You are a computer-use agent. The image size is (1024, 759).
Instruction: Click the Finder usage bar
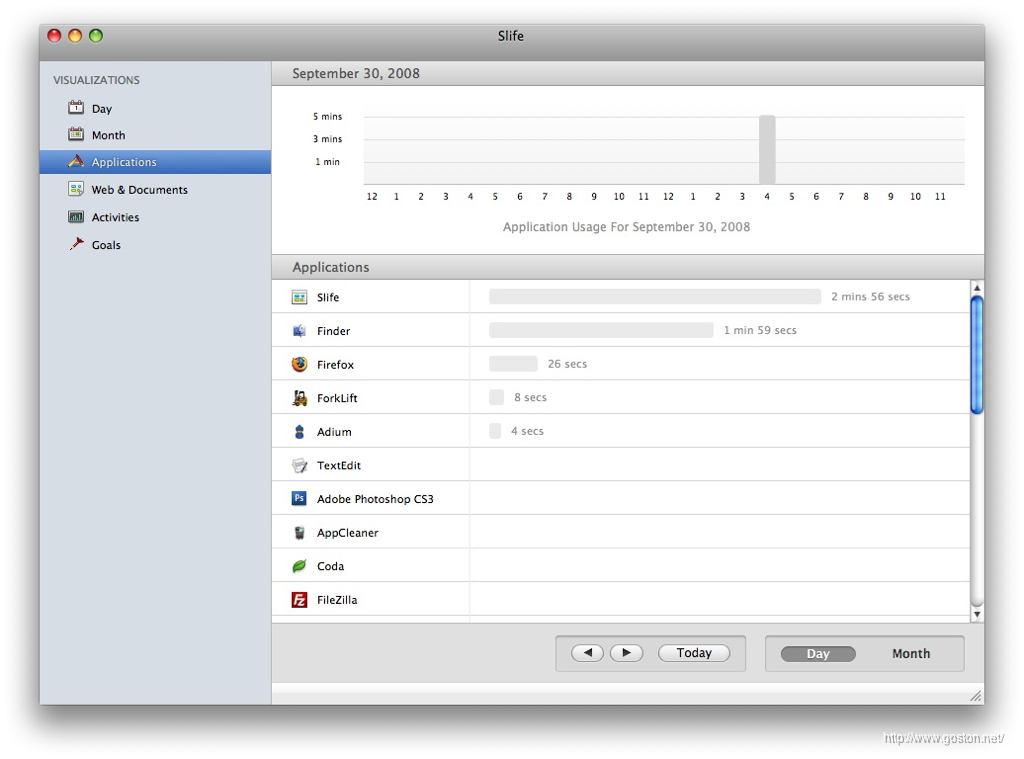pyautogui.click(x=601, y=330)
